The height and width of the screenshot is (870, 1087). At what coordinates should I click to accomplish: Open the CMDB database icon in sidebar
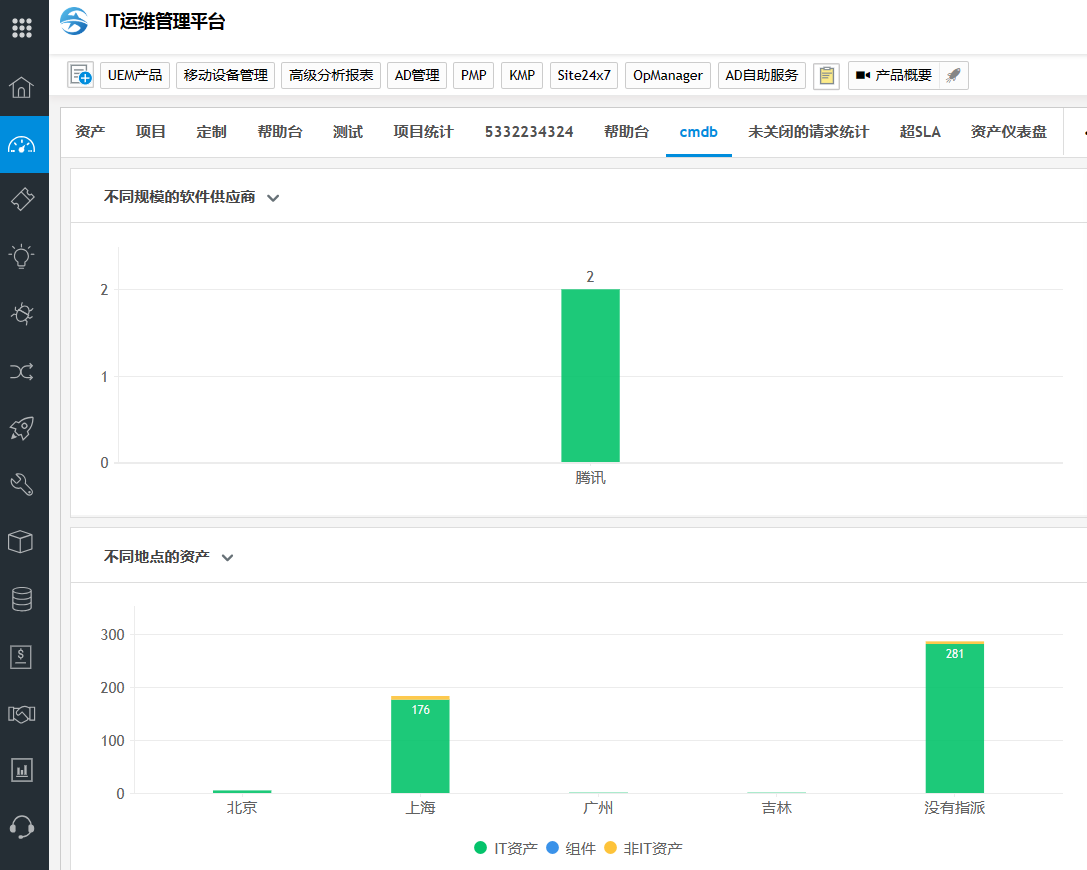(22, 599)
